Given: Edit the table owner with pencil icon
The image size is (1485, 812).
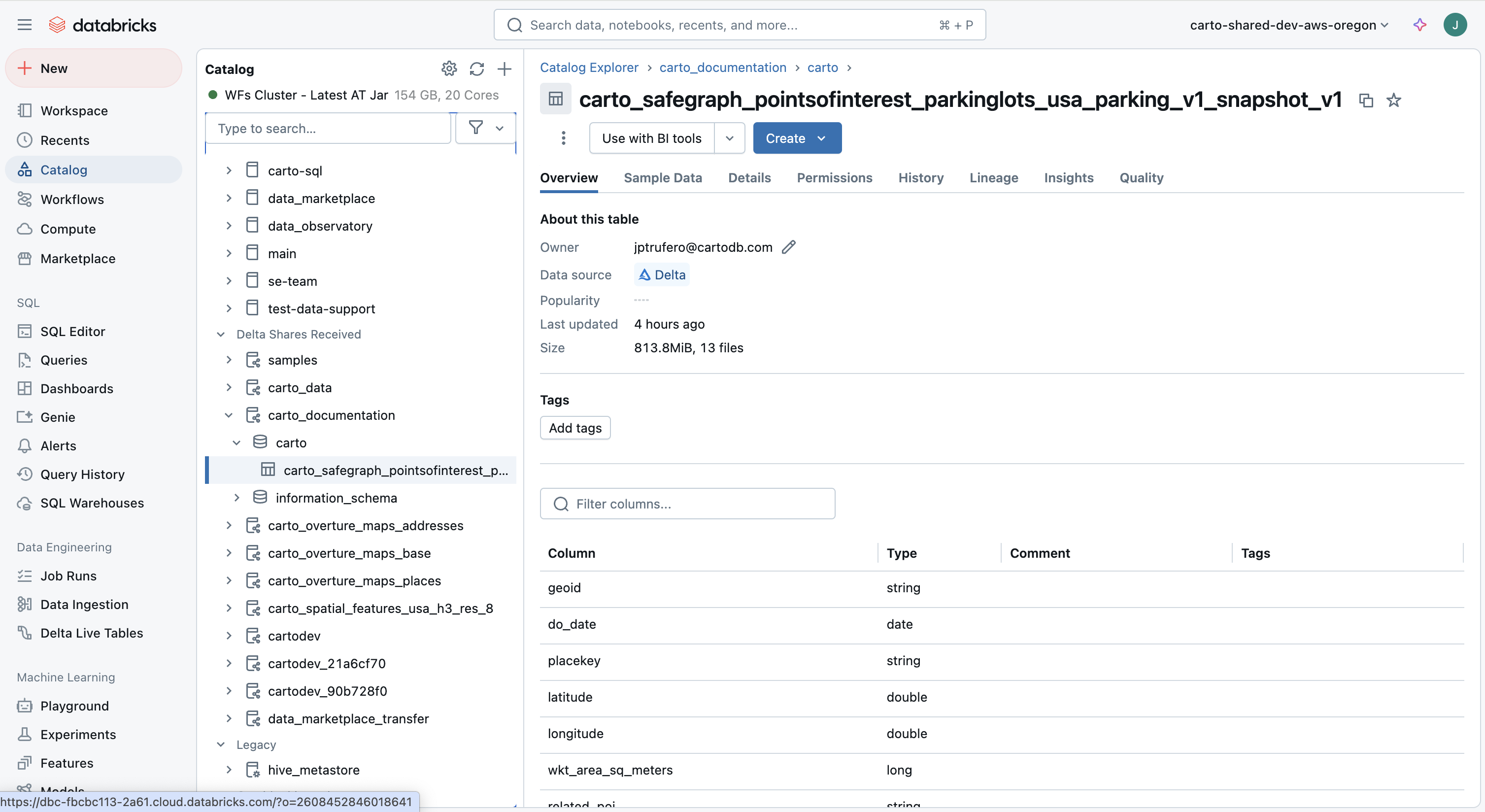Looking at the screenshot, I should coord(789,247).
